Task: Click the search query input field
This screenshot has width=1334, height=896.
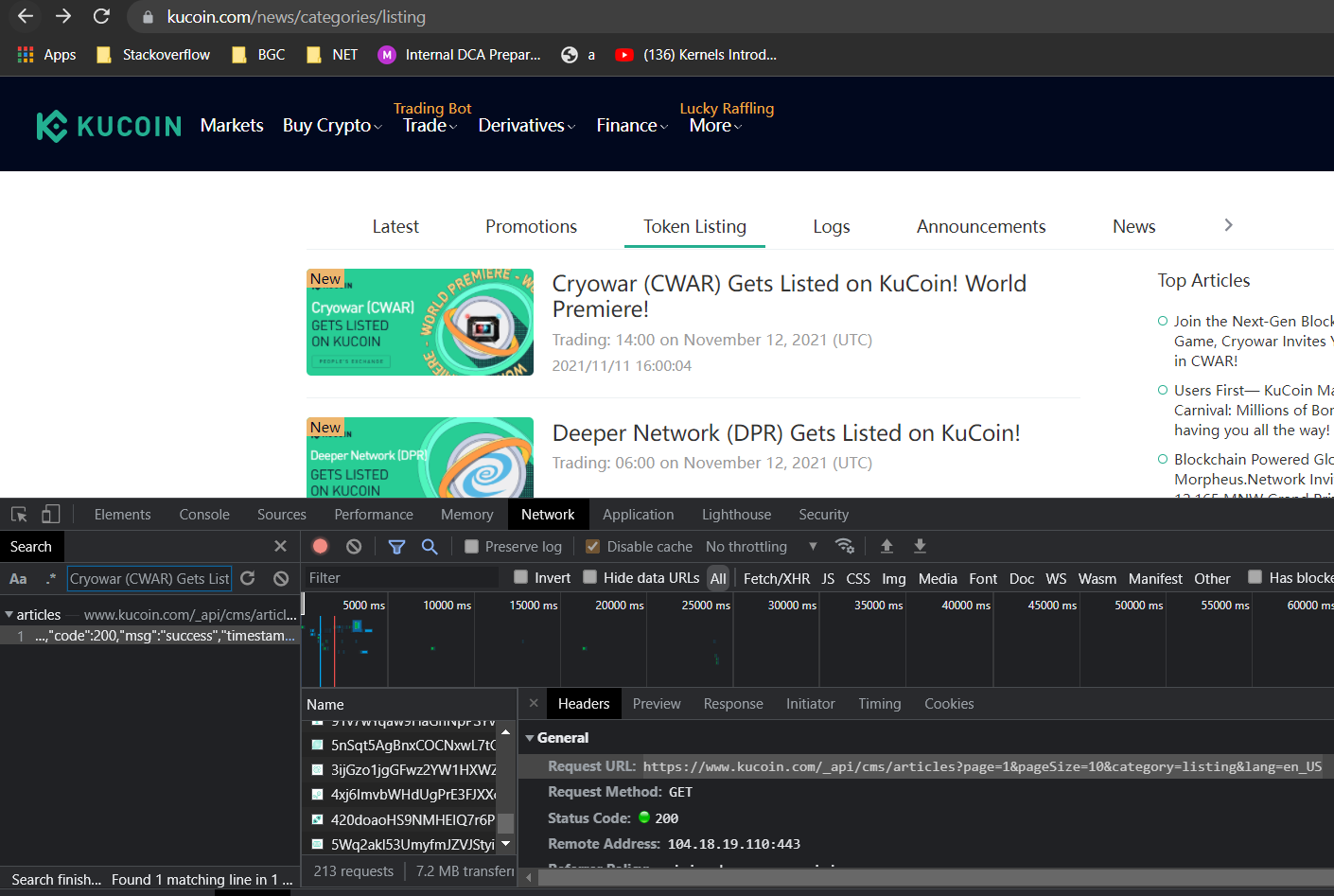Action: [149, 578]
